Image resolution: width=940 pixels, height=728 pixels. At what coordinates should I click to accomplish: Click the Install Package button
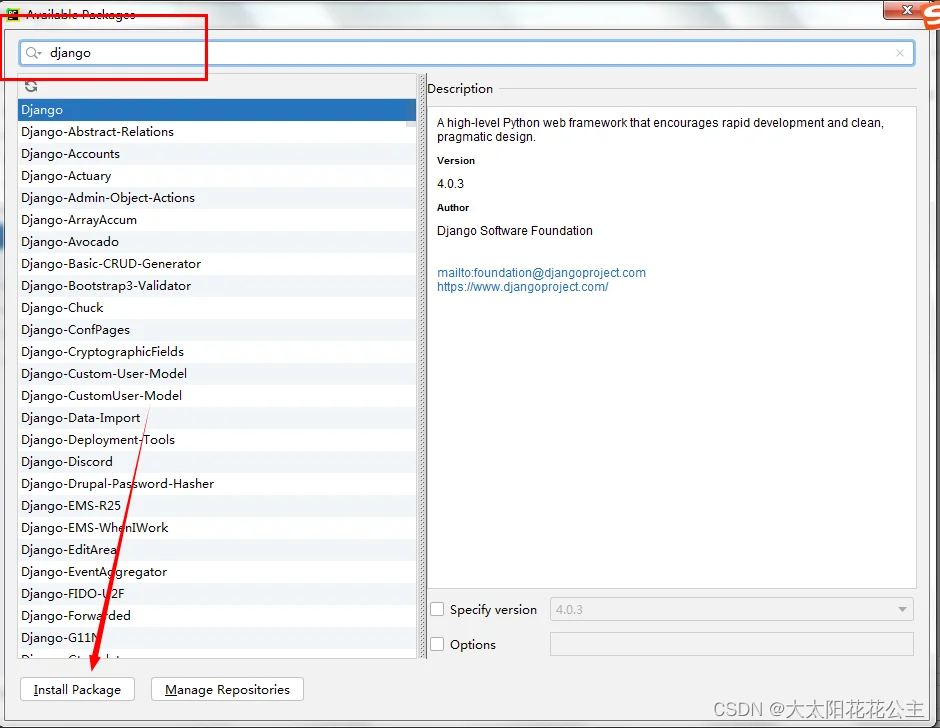pos(77,689)
